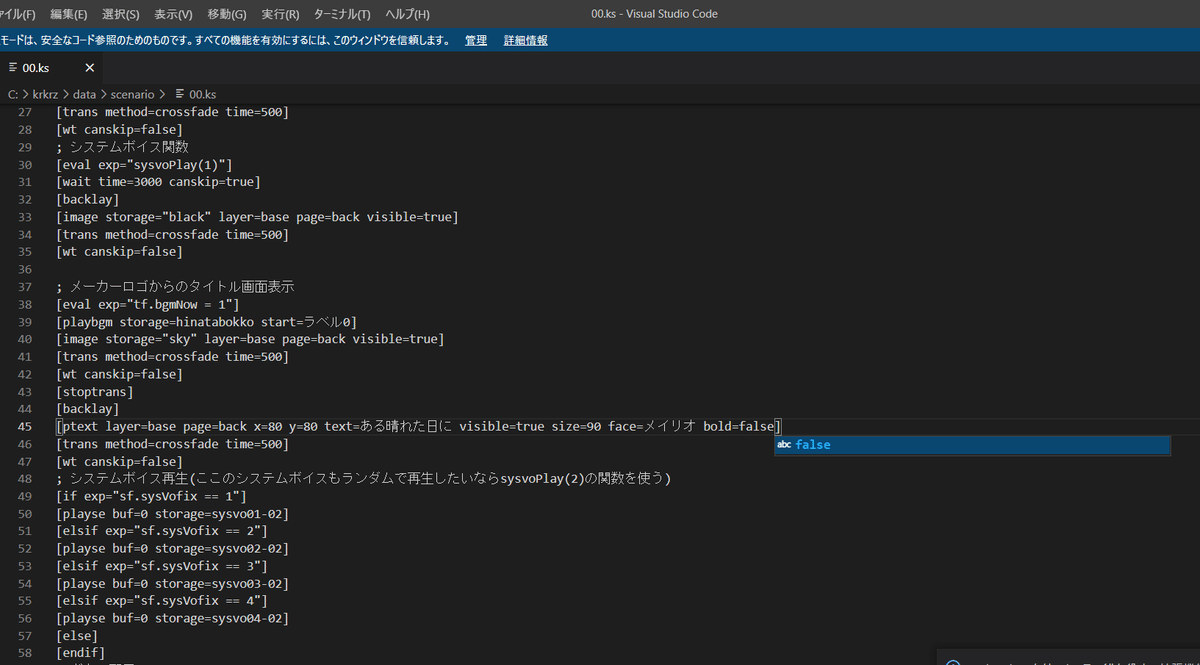Open the ターミナル(T) menu

click(x=342, y=14)
